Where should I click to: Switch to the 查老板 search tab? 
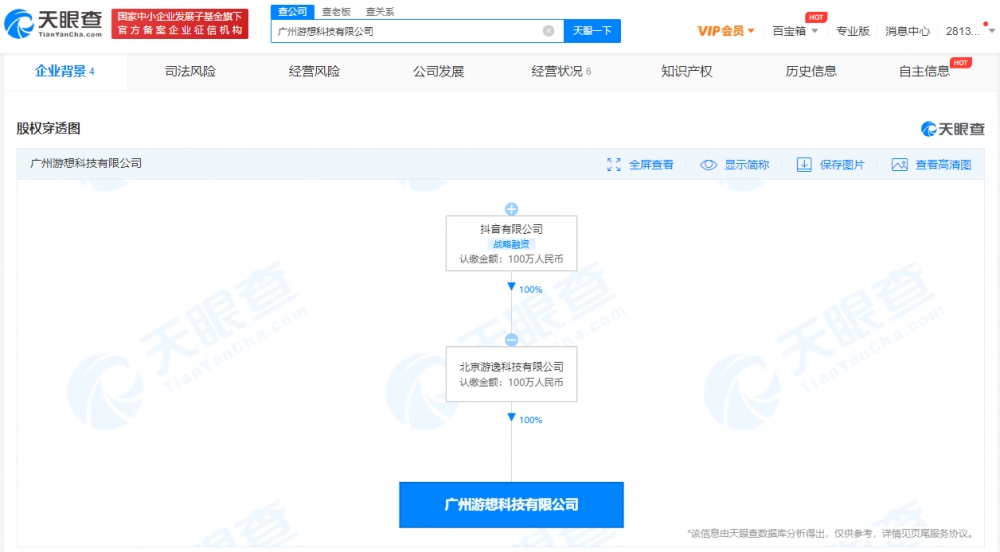pos(336,11)
